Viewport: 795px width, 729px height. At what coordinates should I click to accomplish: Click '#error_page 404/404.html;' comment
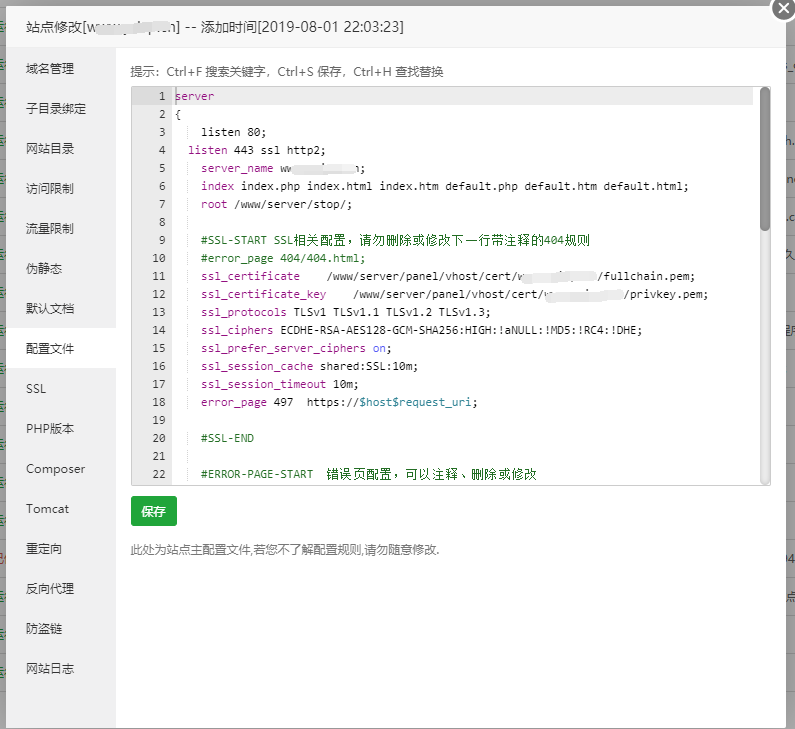[x=283, y=258]
